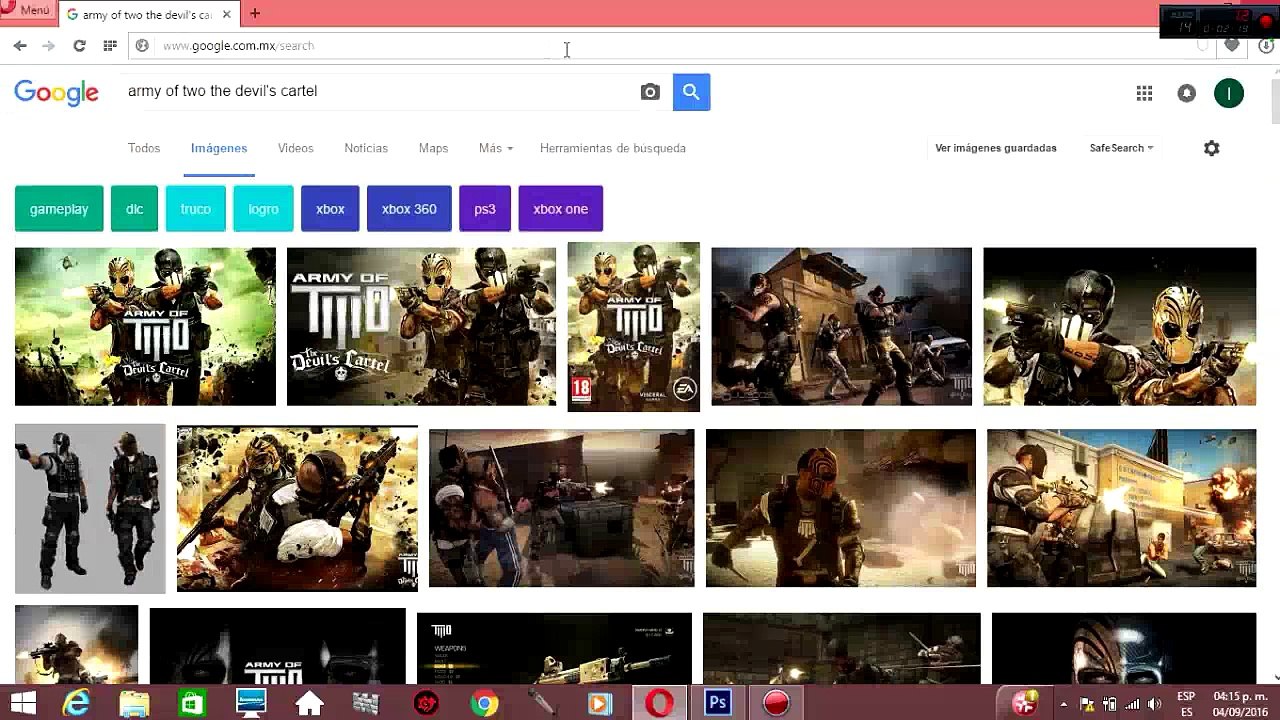Reload the current page
This screenshot has height=720, width=1280.
pyautogui.click(x=79, y=46)
